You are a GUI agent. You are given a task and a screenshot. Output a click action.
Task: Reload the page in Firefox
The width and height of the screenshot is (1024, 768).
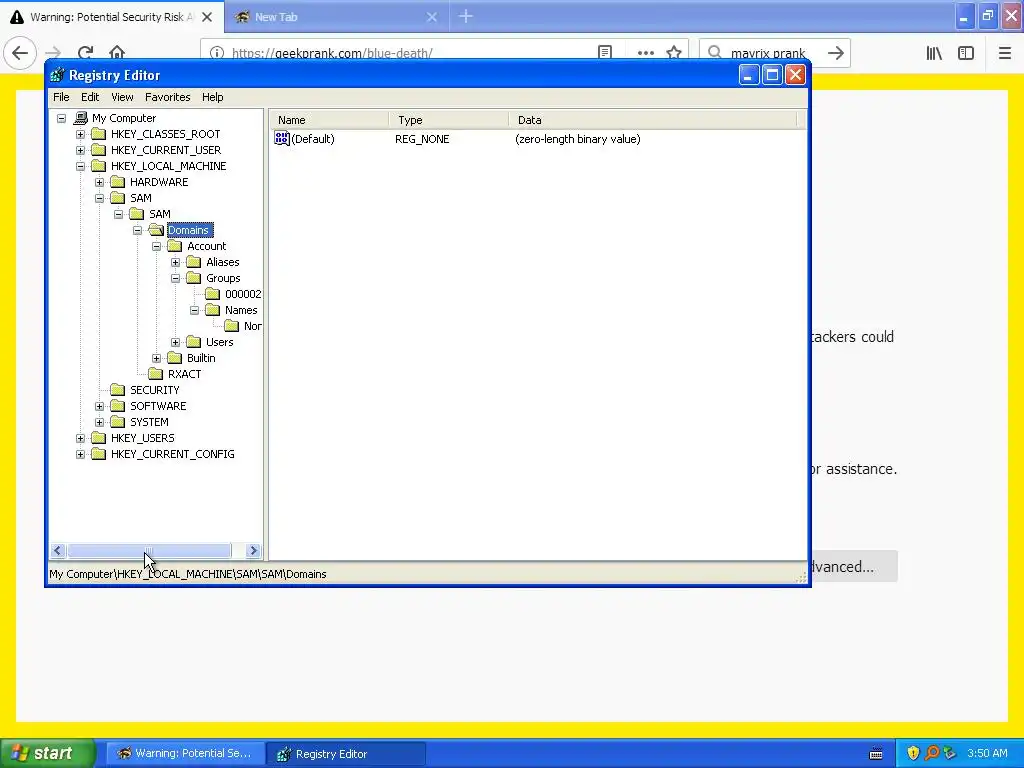(x=85, y=53)
